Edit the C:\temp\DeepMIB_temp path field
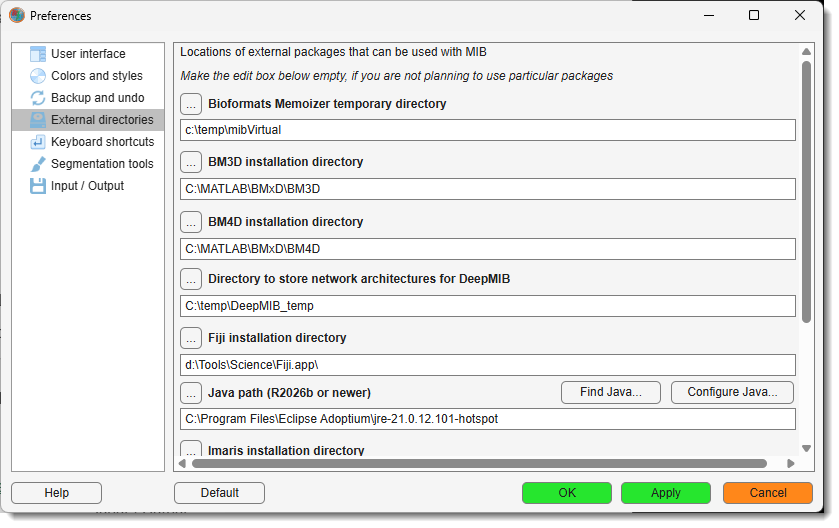Image resolution: width=839 pixels, height=528 pixels. (x=487, y=306)
